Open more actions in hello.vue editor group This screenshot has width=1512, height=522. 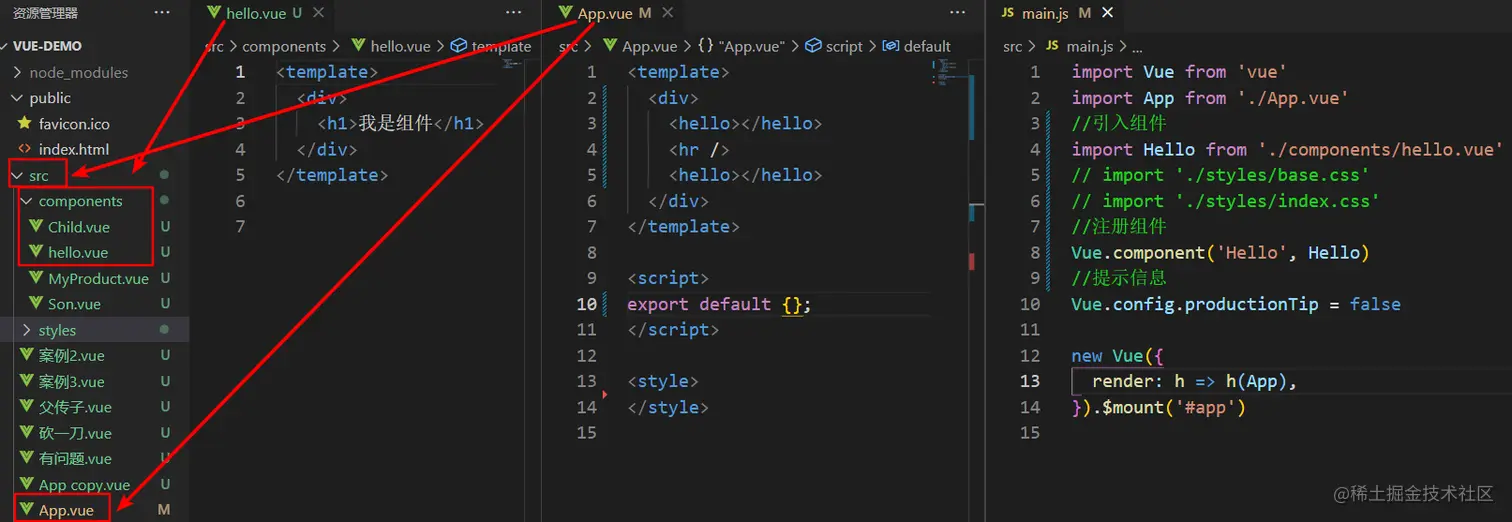point(514,13)
